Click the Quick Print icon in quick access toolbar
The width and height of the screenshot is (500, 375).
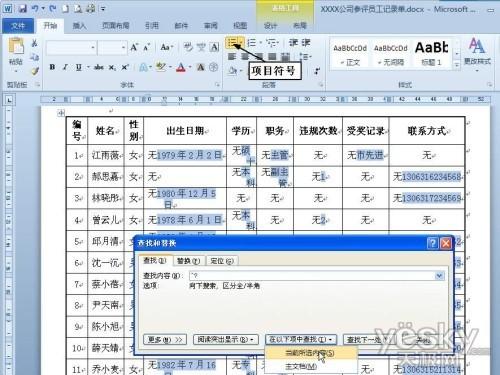click(x=91, y=8)
